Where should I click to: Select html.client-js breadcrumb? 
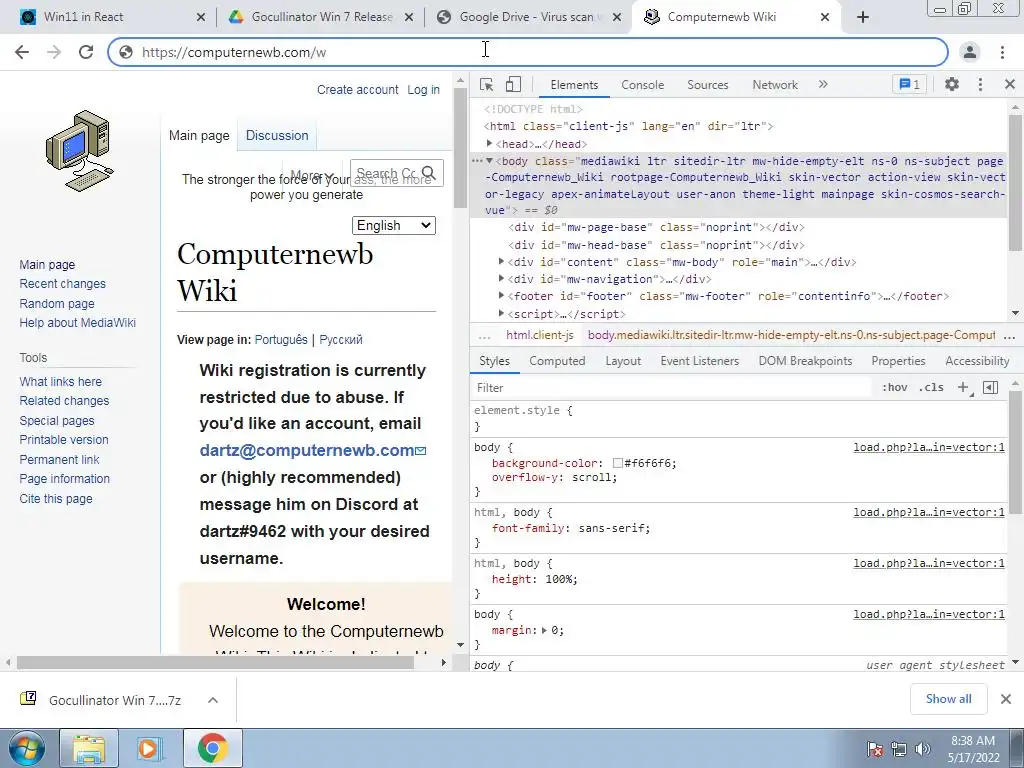click(x=539, y=335)
